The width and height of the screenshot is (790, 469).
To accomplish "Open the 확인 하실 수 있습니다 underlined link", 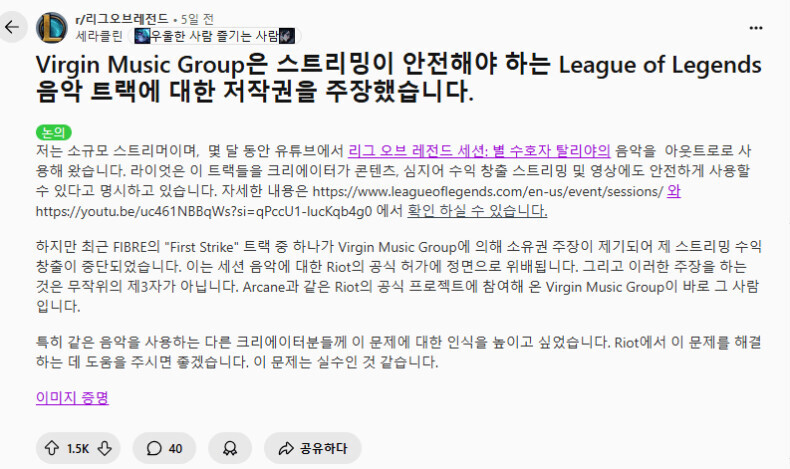I will [477, 211].
